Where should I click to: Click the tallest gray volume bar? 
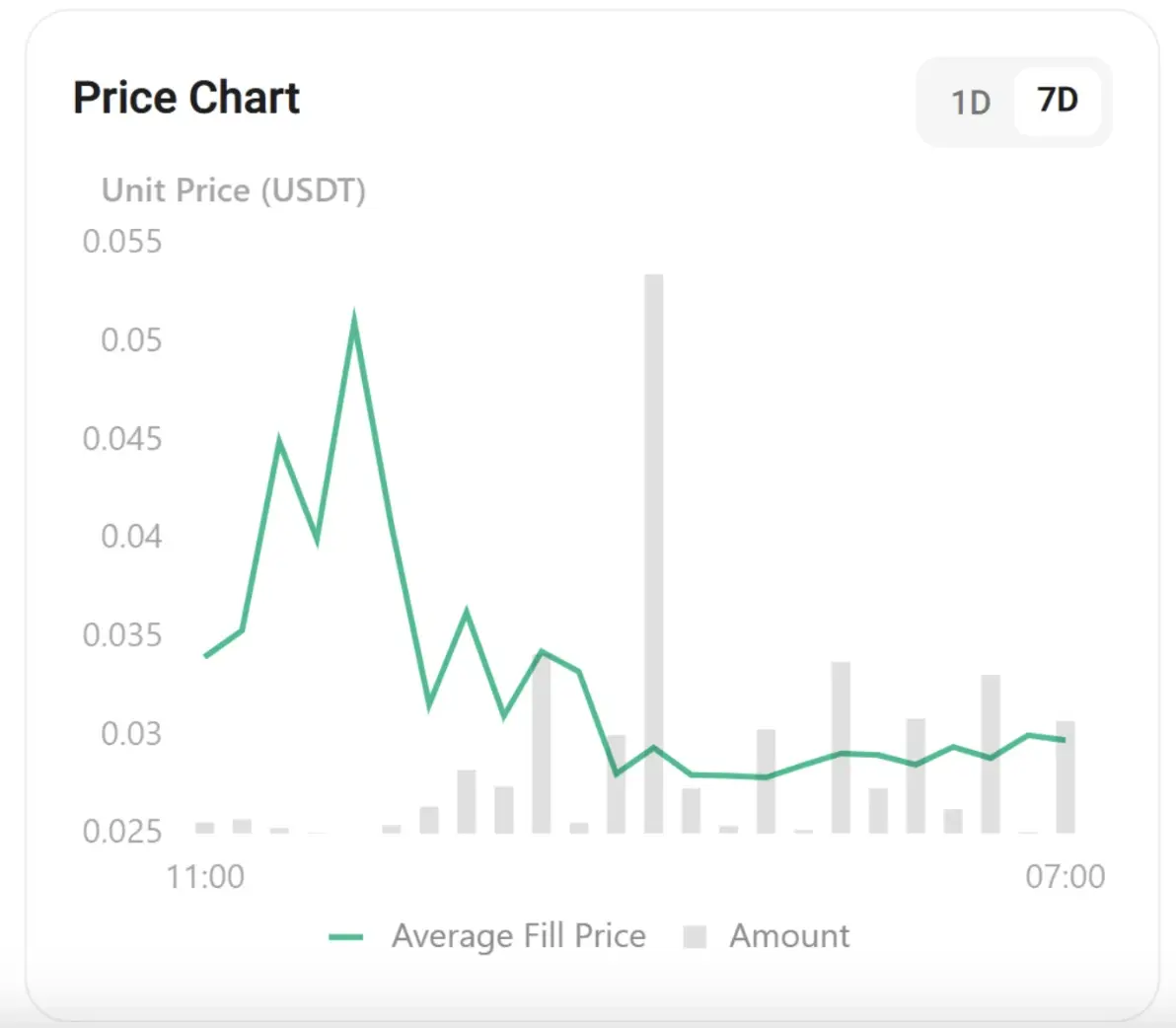coord(654,552)
